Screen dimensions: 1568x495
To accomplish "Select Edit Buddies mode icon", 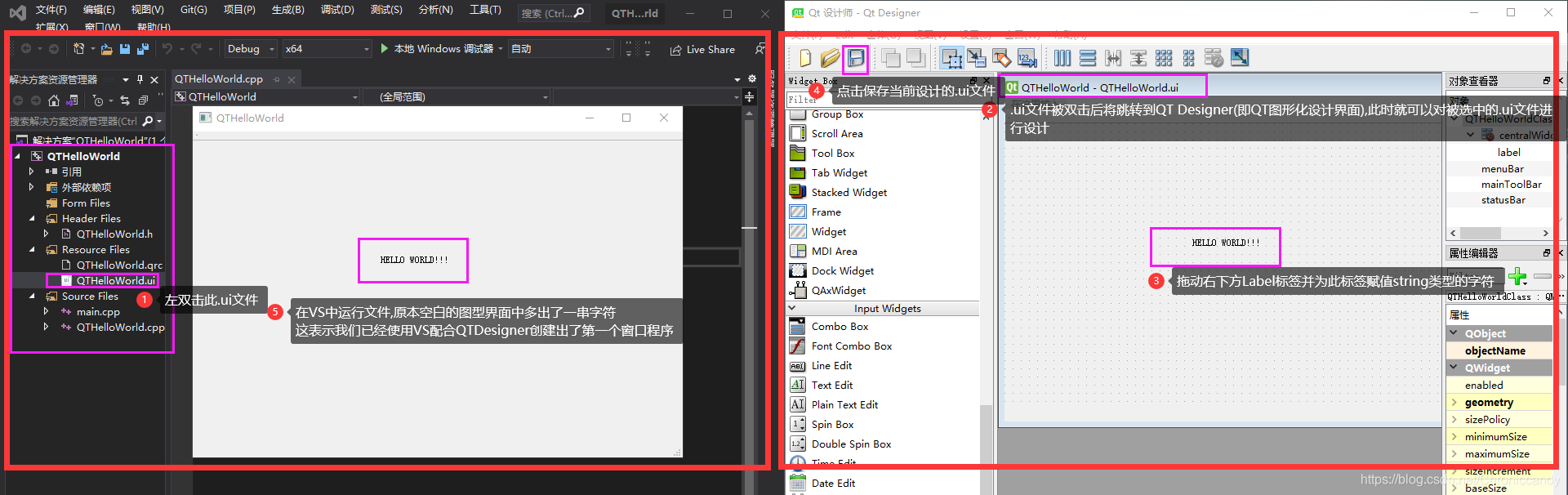I will coord(1002,58).
